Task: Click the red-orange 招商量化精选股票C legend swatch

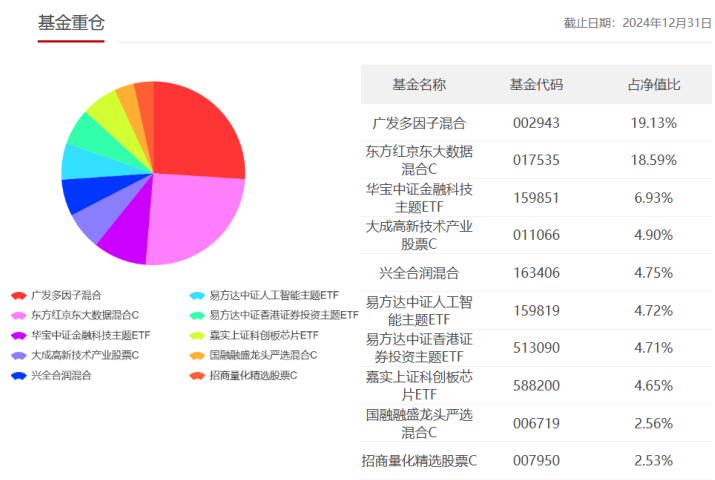Action: click(x=197, y=376)
